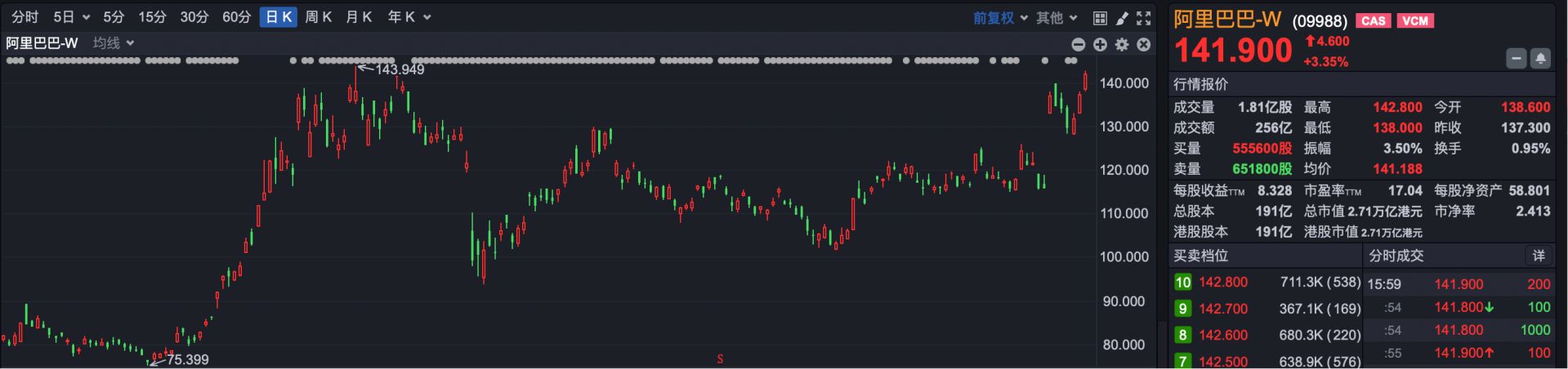1568x369 pixels.
Task: Zoom in the K-line chart
Action: 1101,45
